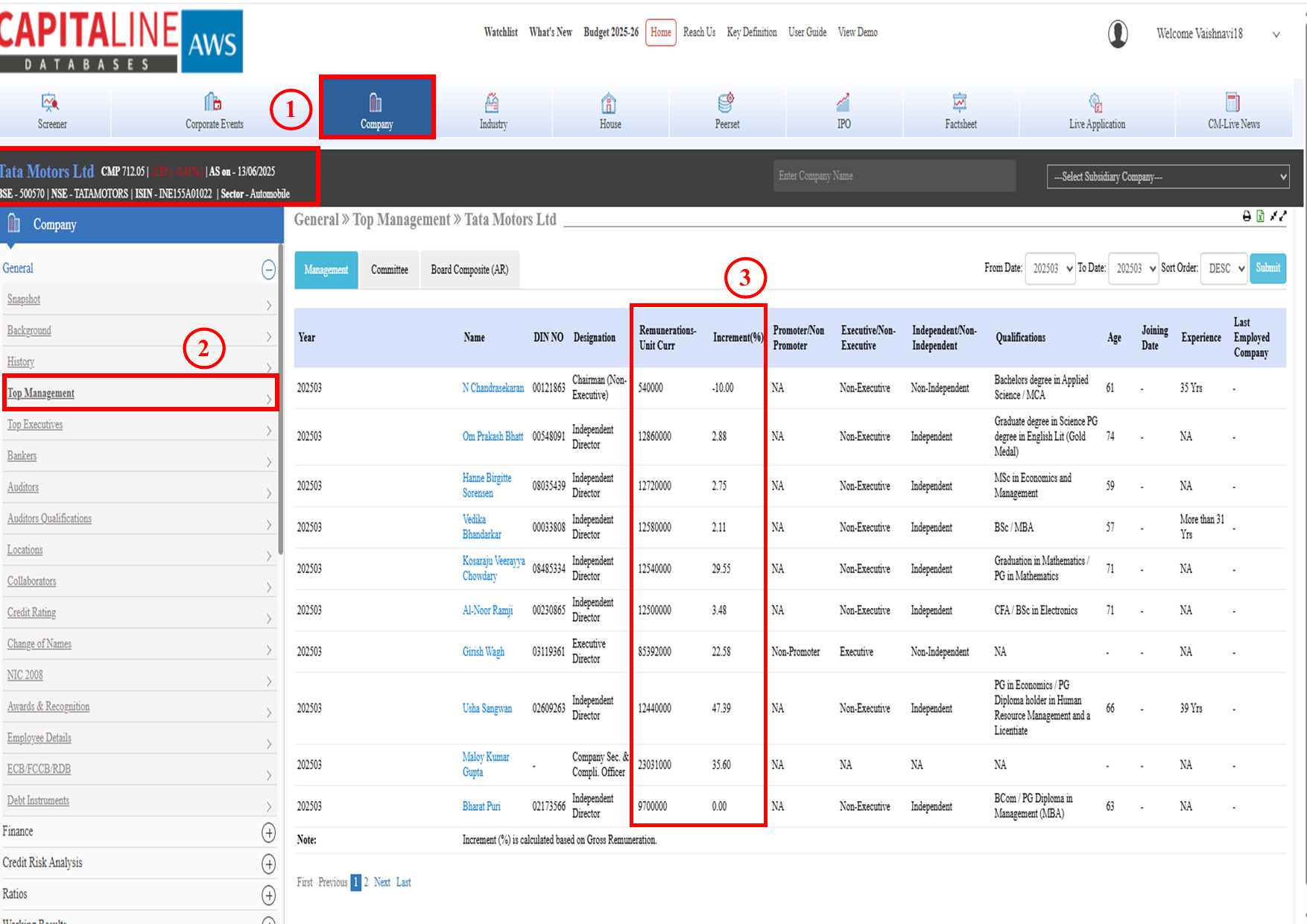Expand the Credit Risk Analysis section
The width and height of the screenshot is (1307, 924).
pos(268,864)
